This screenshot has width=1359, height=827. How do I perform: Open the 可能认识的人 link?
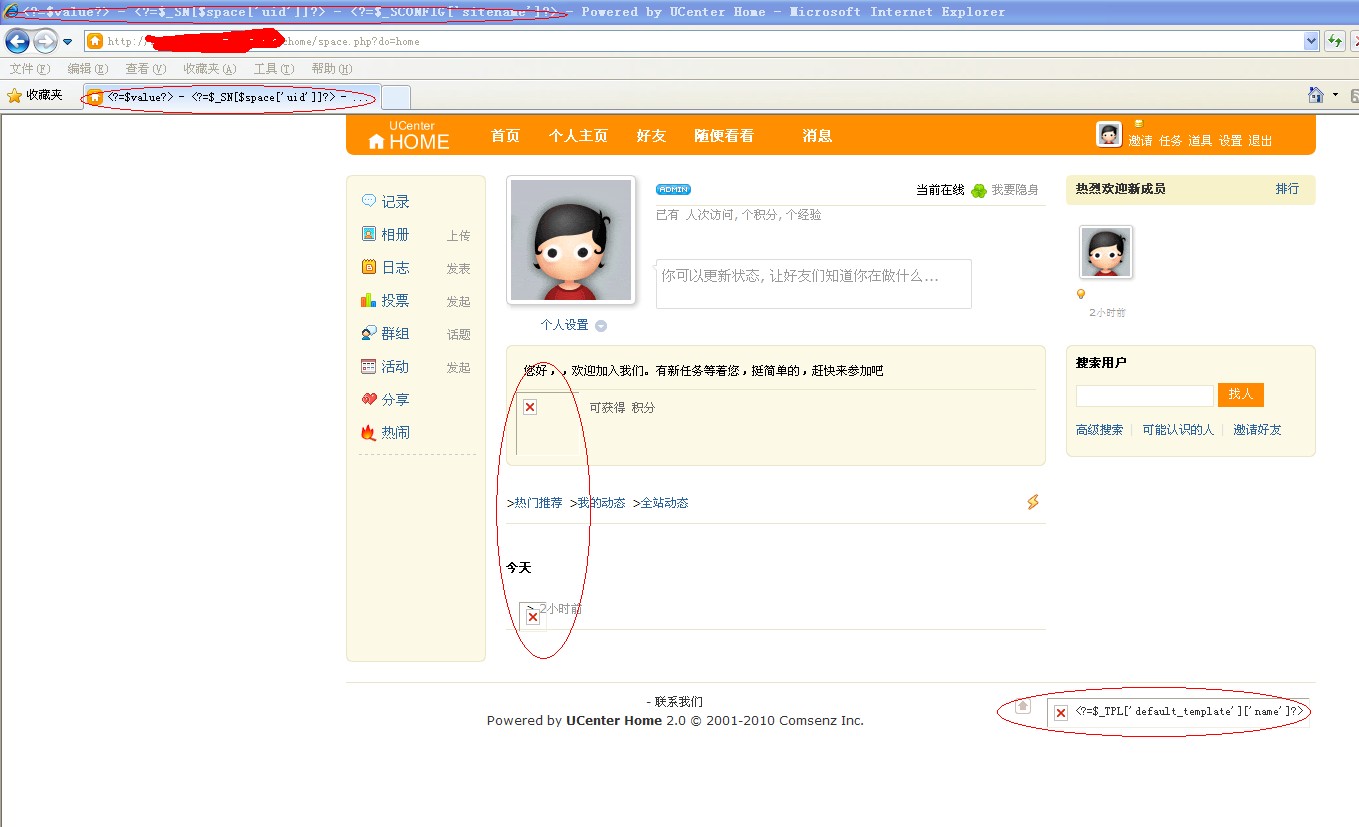[1178, 430]
